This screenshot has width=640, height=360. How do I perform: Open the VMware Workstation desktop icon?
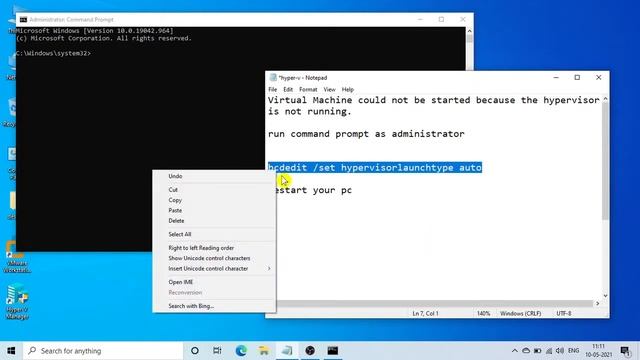pos(17,257)
